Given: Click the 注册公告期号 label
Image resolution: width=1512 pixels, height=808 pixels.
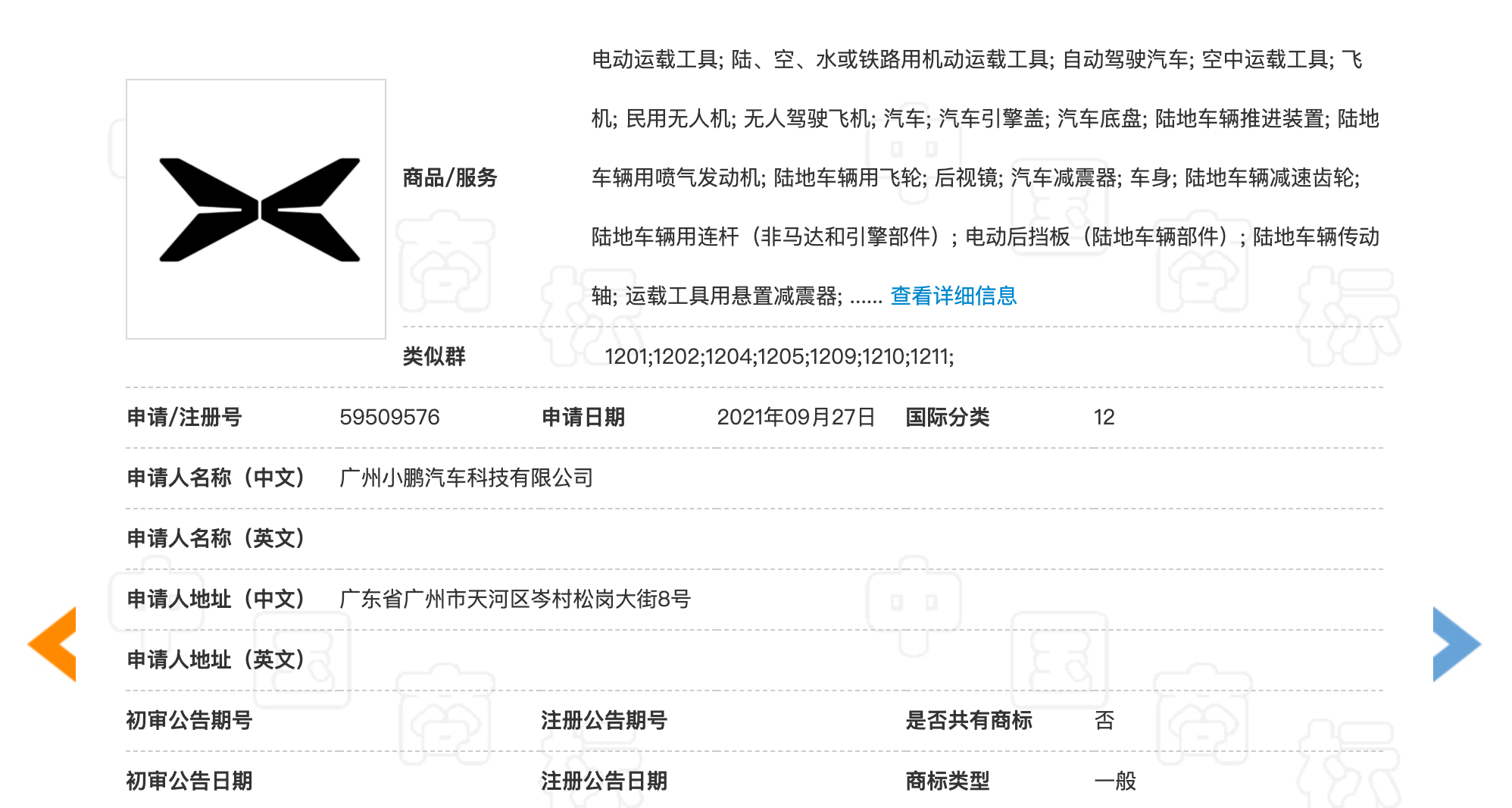Looking at the screenshot, I should point(604,720).
